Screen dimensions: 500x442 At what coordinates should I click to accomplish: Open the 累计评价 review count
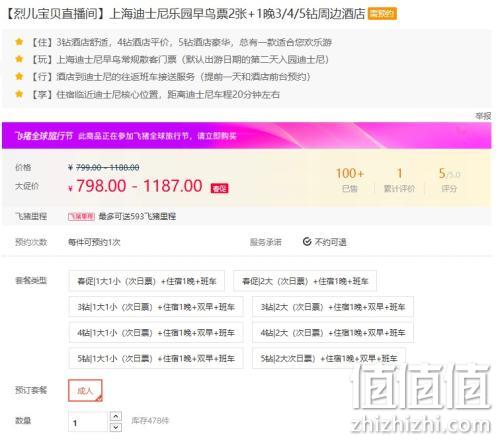click(x=399, y=180)
